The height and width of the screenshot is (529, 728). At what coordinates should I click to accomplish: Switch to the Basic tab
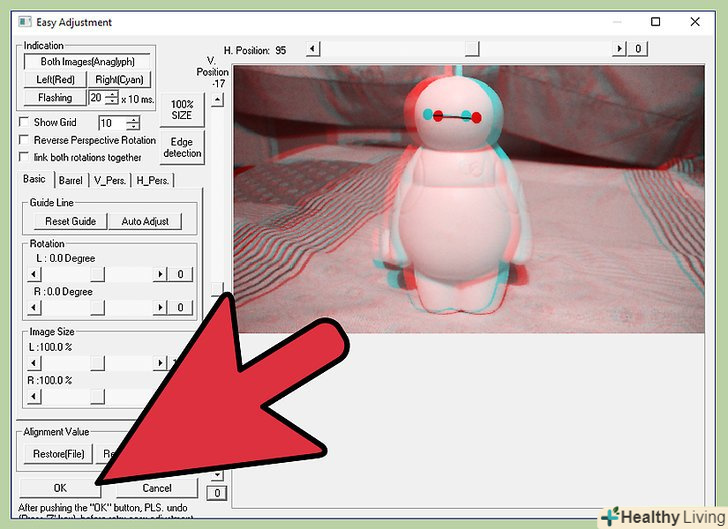tap(35, 179)
